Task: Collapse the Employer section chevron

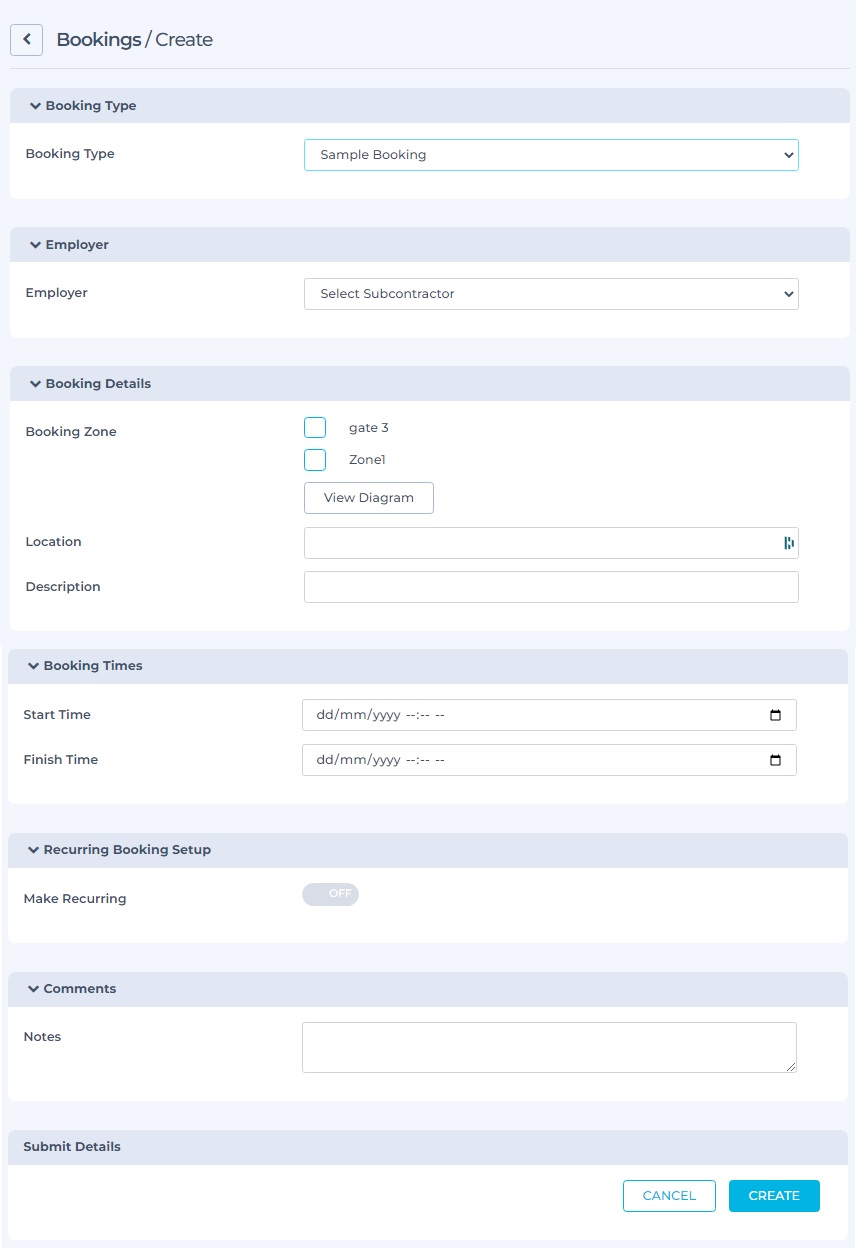Action: pyautogui.click(x=35, y=245)
